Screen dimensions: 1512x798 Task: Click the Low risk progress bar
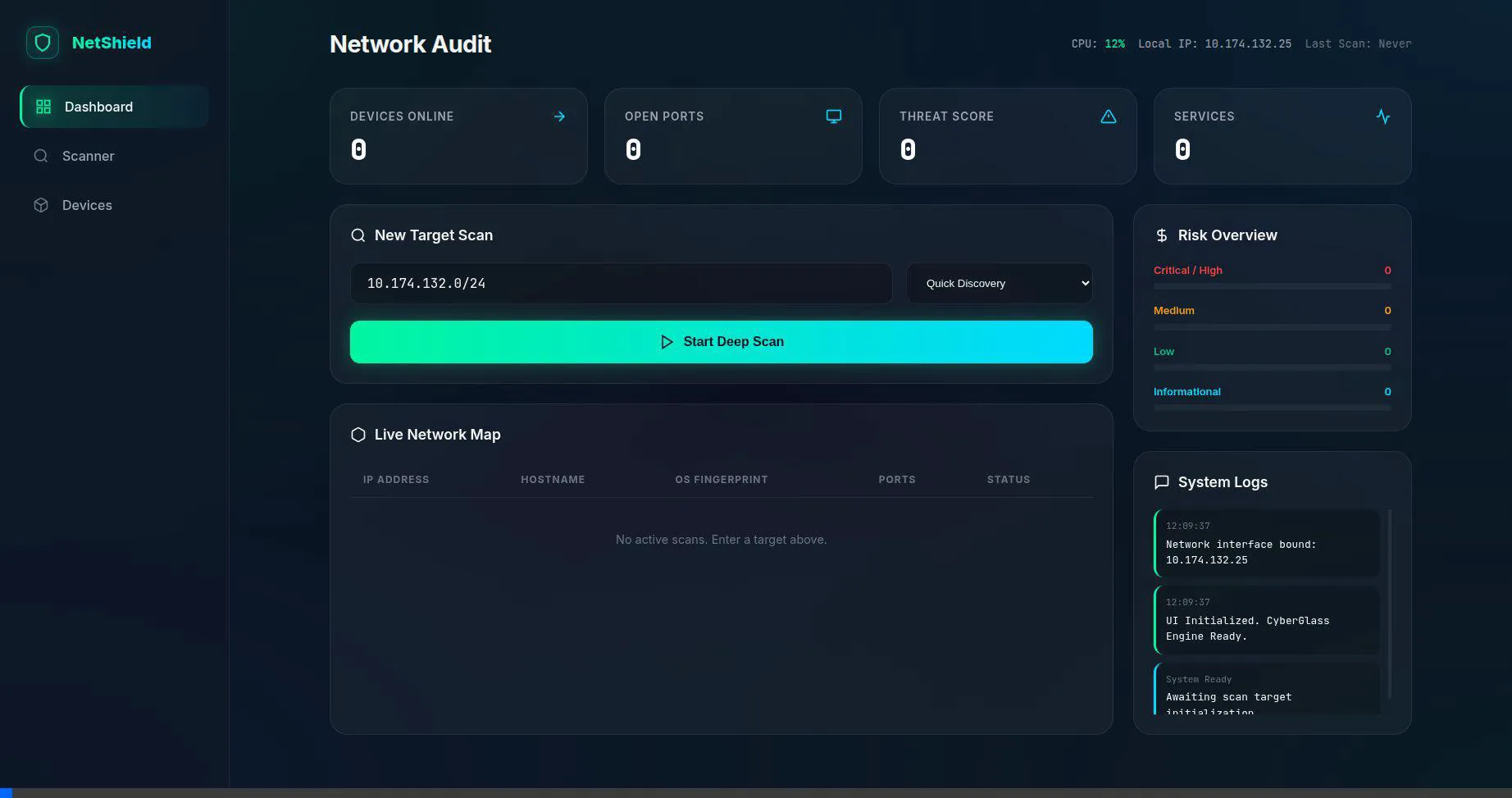1273,367
